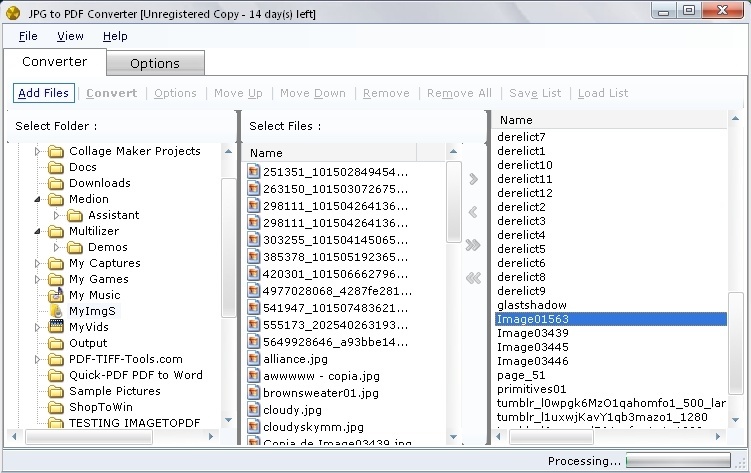
Task: Click the My Music folder icon
Action: pyautogui.click(x=56, y=294)
